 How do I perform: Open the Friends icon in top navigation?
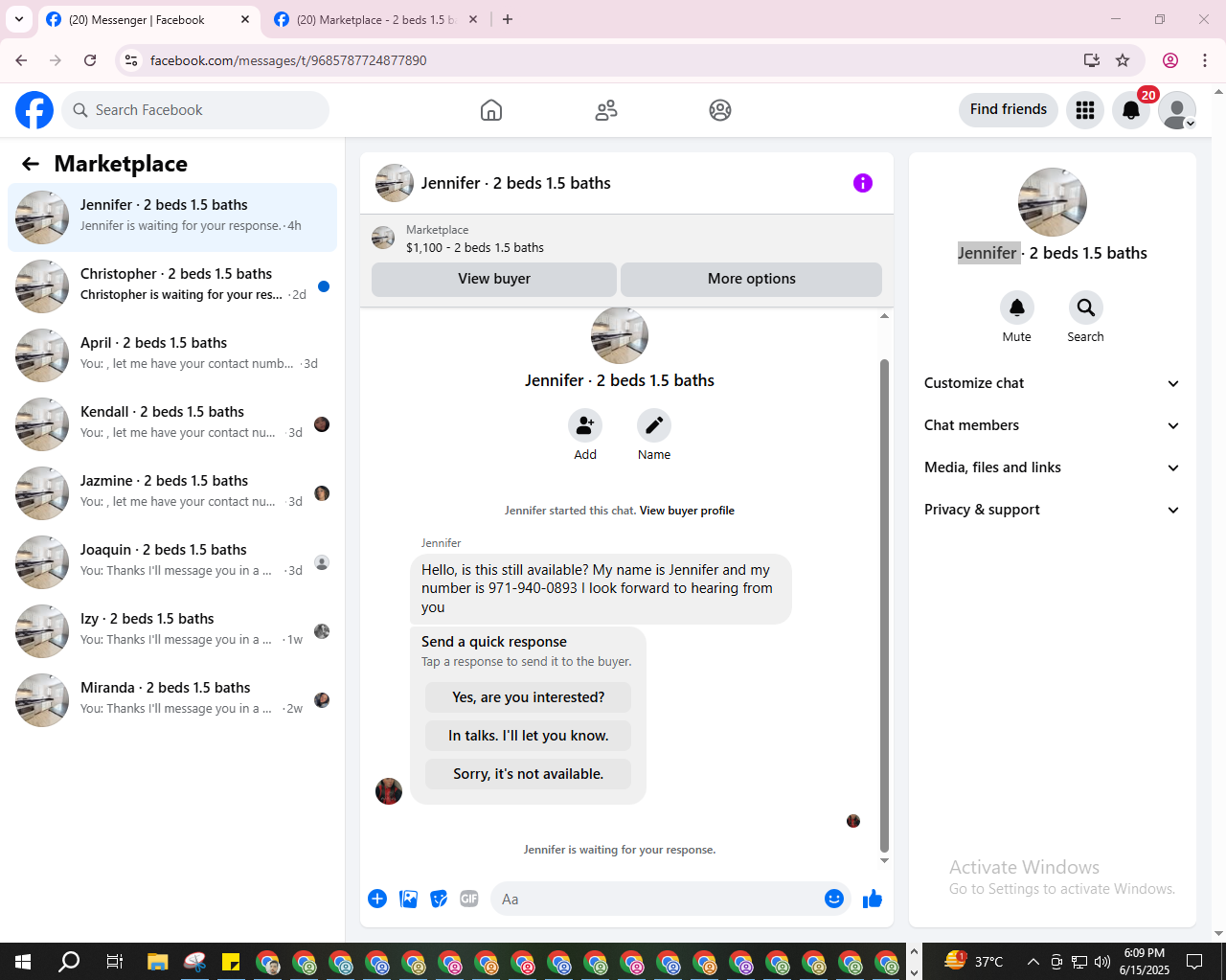(x=606, y=110)
